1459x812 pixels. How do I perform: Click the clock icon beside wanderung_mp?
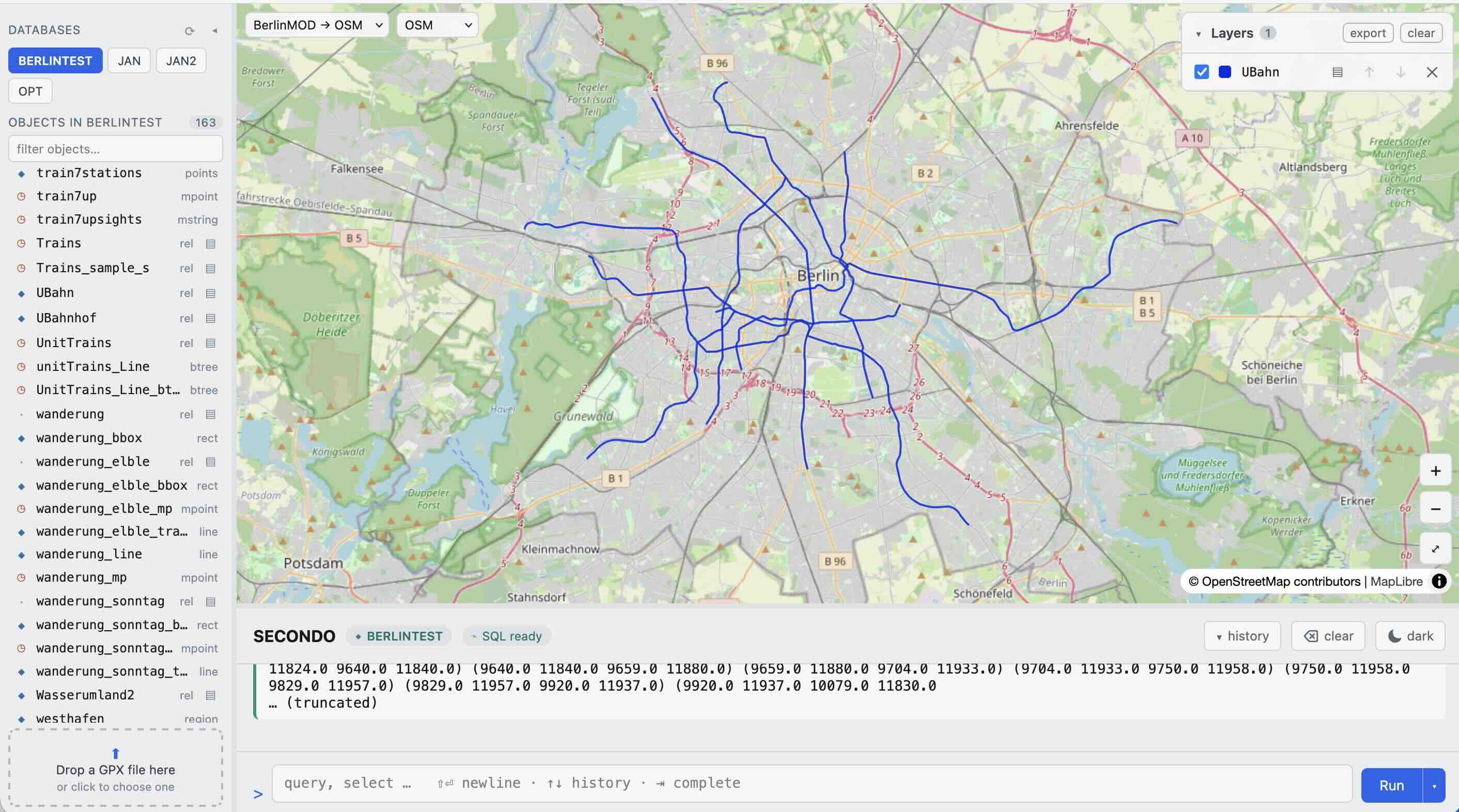[x=22, y=577]
